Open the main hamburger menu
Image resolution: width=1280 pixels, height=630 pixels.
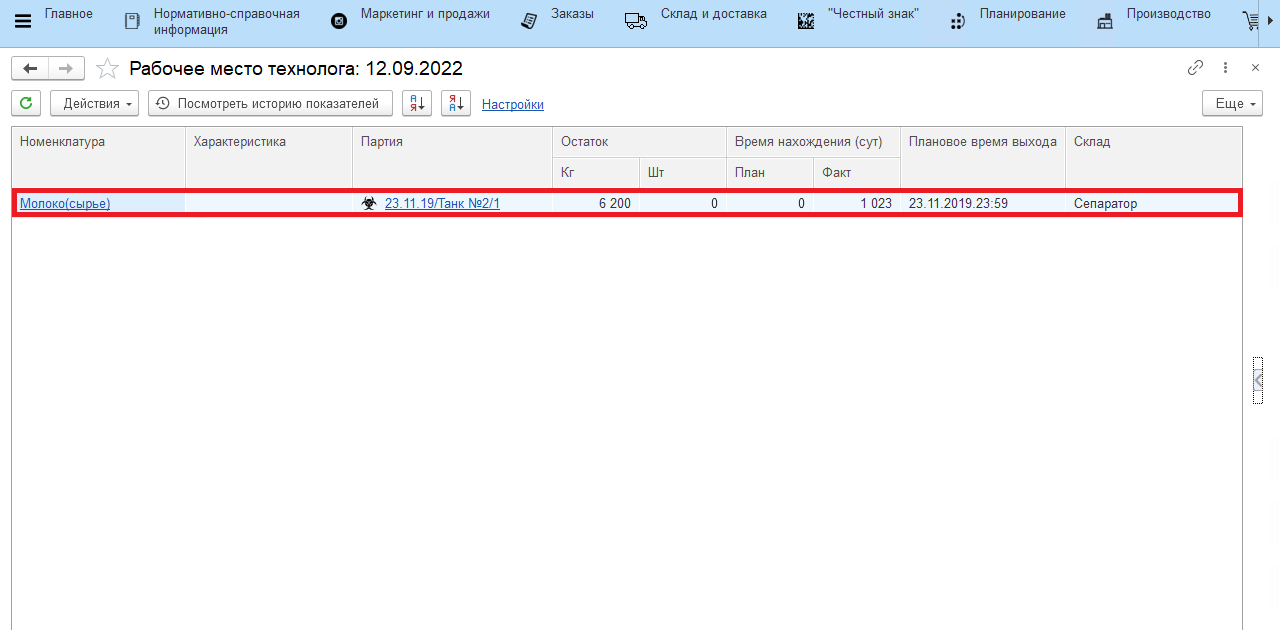(x=22, y=21)
